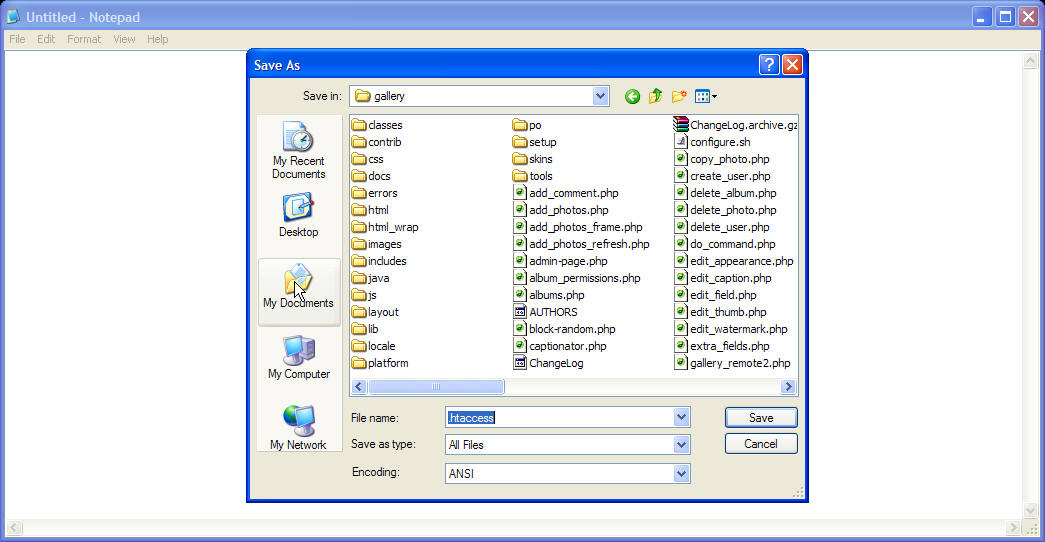This screenshot has width=1045, height=542.
Task: Select delete_album.php file
Action: [725, 193]
